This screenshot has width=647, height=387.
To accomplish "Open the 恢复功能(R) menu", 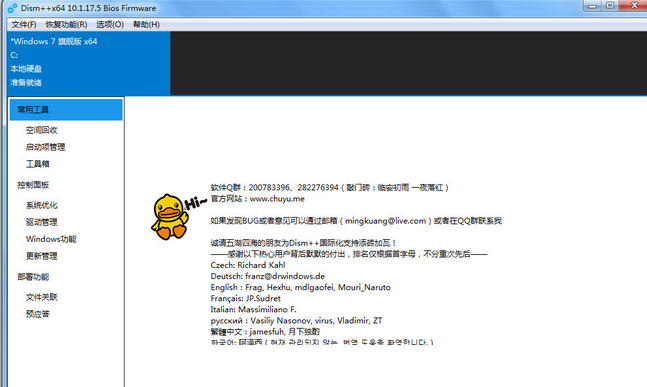I will point(66,25).
